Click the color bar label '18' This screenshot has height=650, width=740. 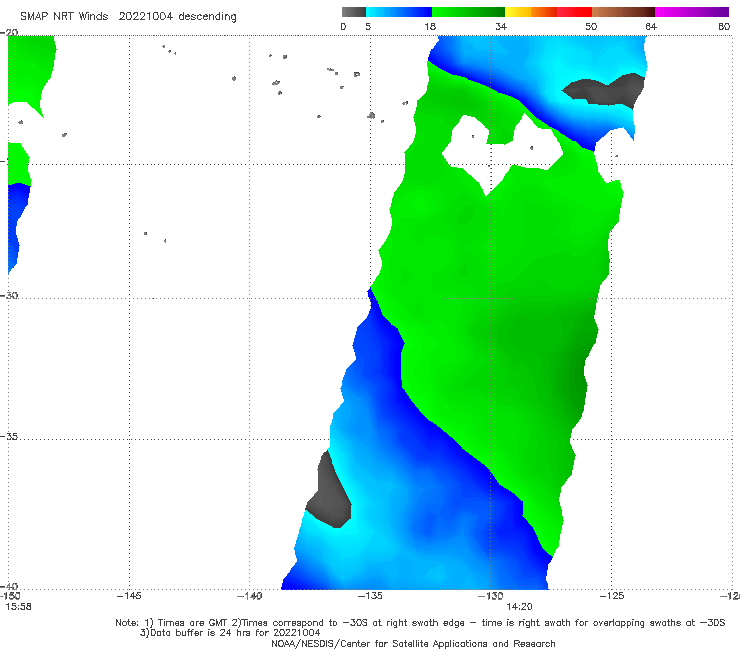point(430,27)
